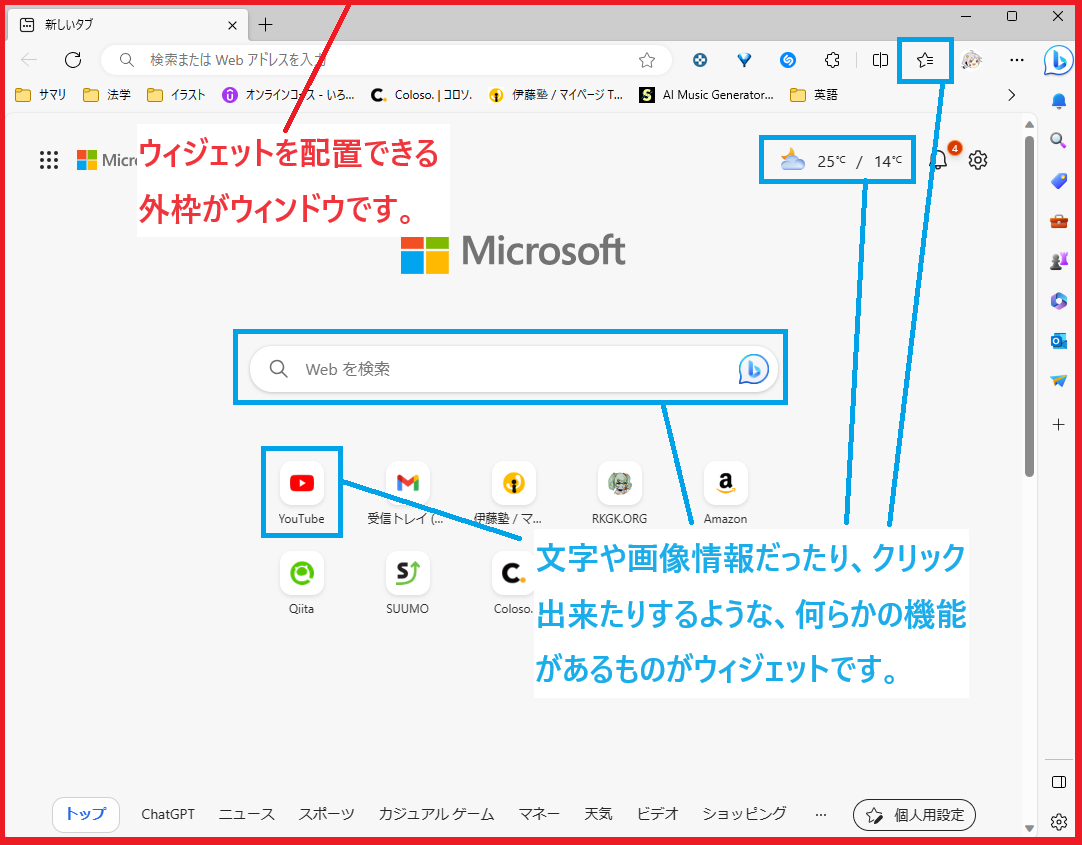Select the スポーツ news category
The width and height of the screenshot is (1082, 845).
pyautogui.click(x=326, y=814)
